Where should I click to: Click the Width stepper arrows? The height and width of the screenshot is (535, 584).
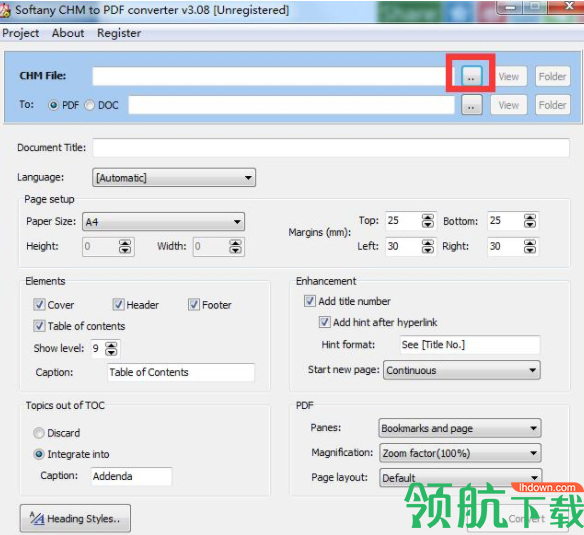pos(235,247)
